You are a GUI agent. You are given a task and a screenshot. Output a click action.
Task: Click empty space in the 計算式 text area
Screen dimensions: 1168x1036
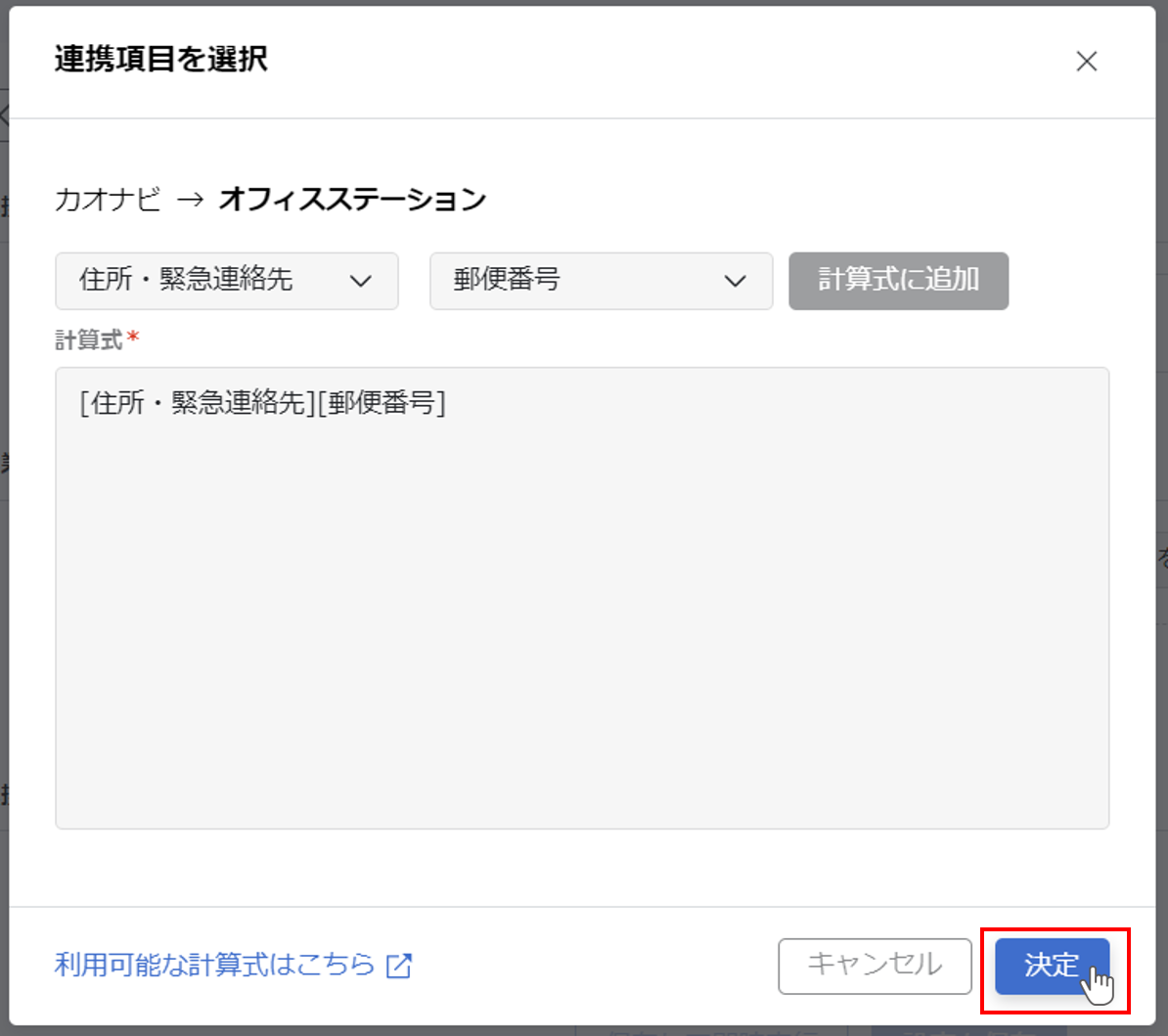(x=581, y=636)
